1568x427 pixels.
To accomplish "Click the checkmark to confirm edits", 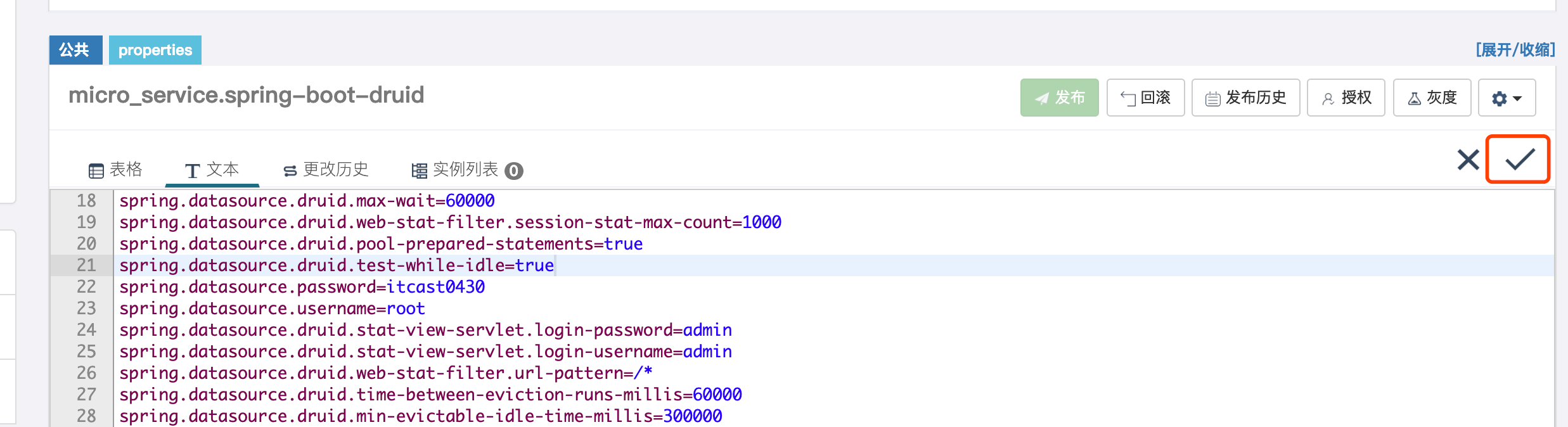I will pos(1519,160).
